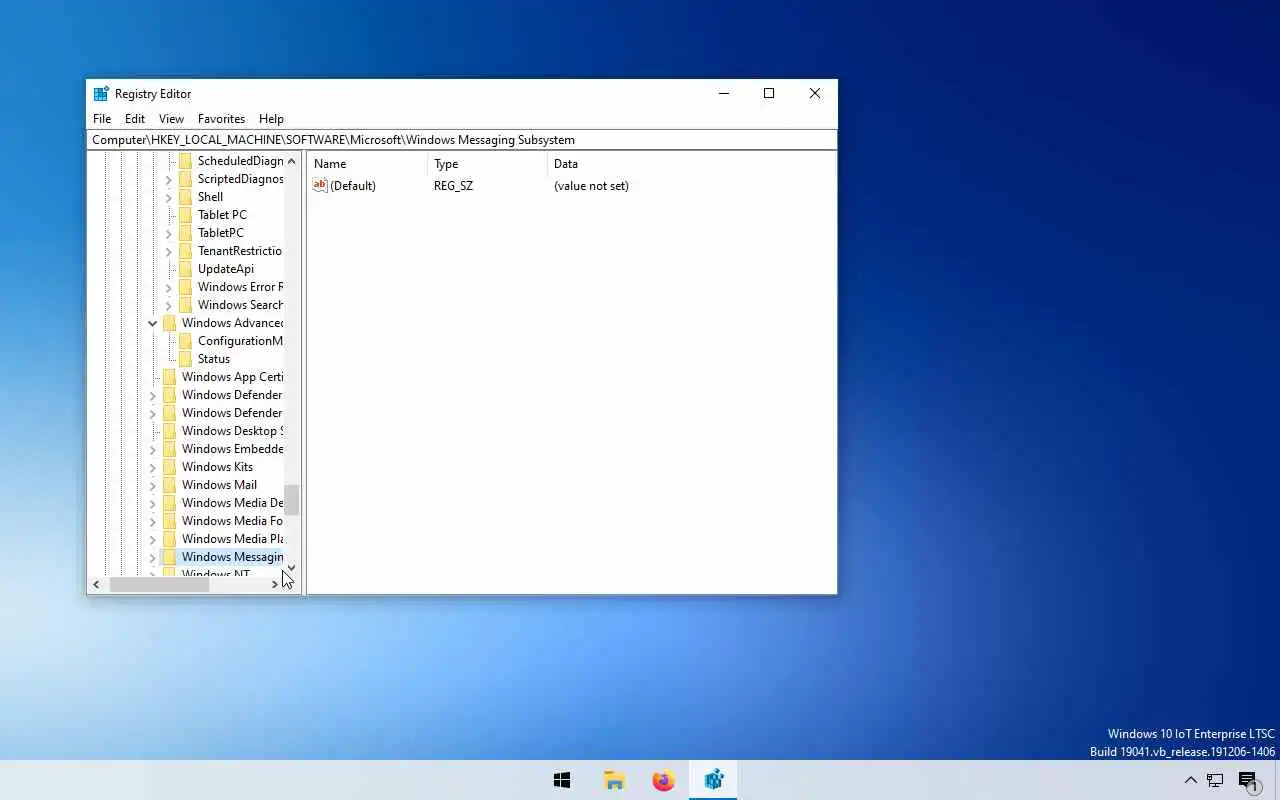Click the horizontal scrollbar right arrow

tap(275, 585)
